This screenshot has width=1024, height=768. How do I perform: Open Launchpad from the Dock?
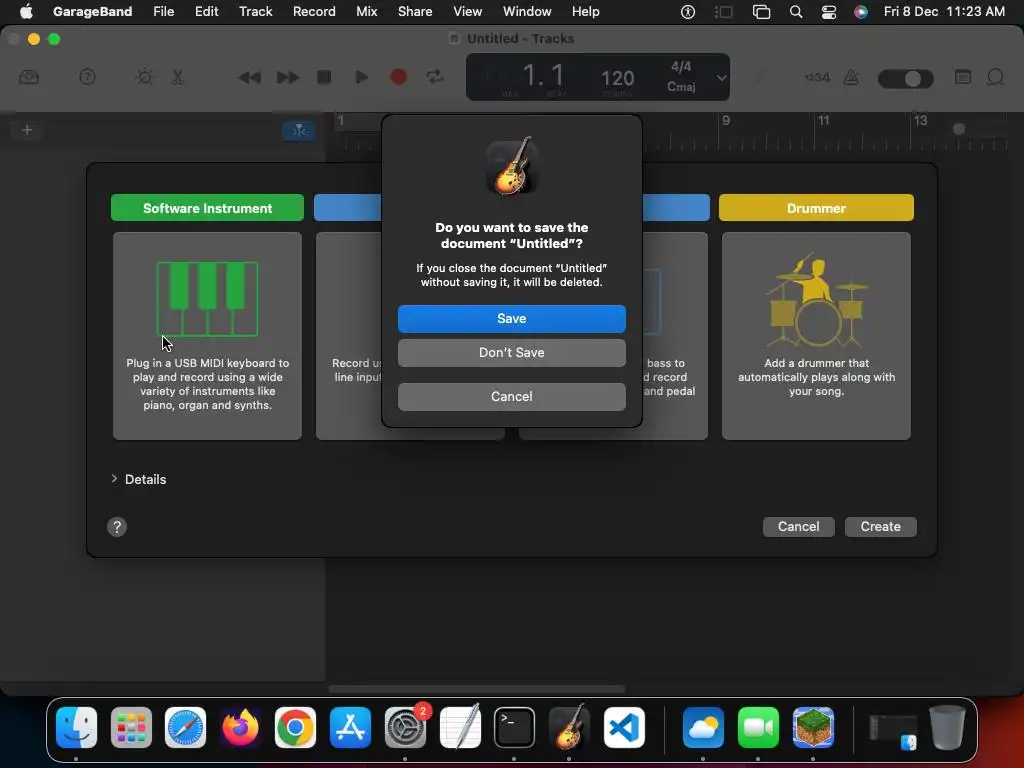pyautogui.click(x=131, y=728)
